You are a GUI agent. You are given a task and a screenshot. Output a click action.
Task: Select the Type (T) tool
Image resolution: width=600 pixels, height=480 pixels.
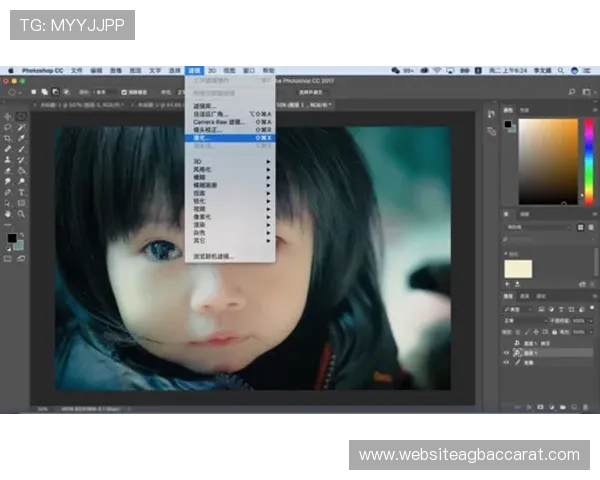coord(22,191)
